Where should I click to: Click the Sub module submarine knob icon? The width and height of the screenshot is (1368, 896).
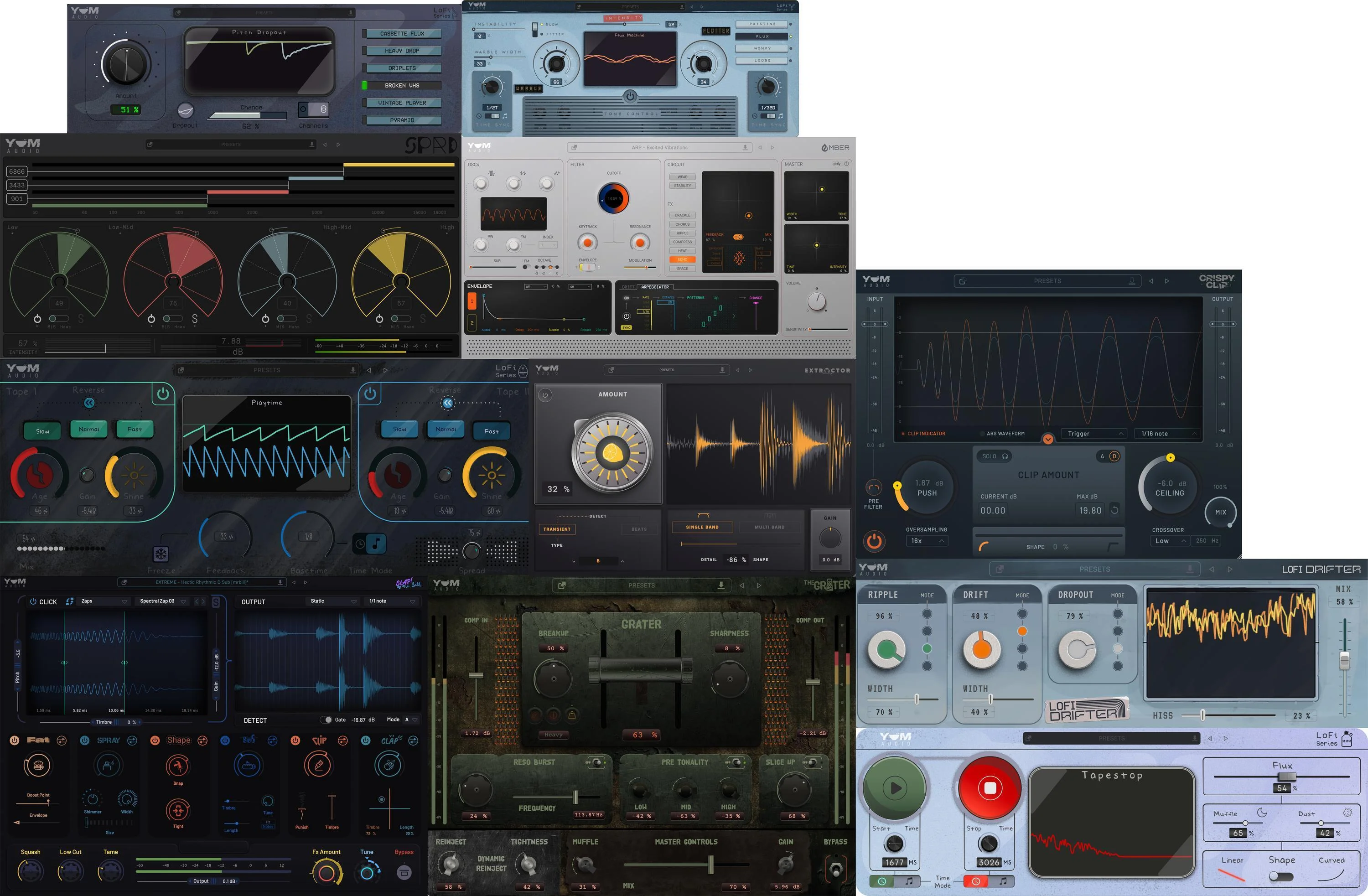pos(249,766)
